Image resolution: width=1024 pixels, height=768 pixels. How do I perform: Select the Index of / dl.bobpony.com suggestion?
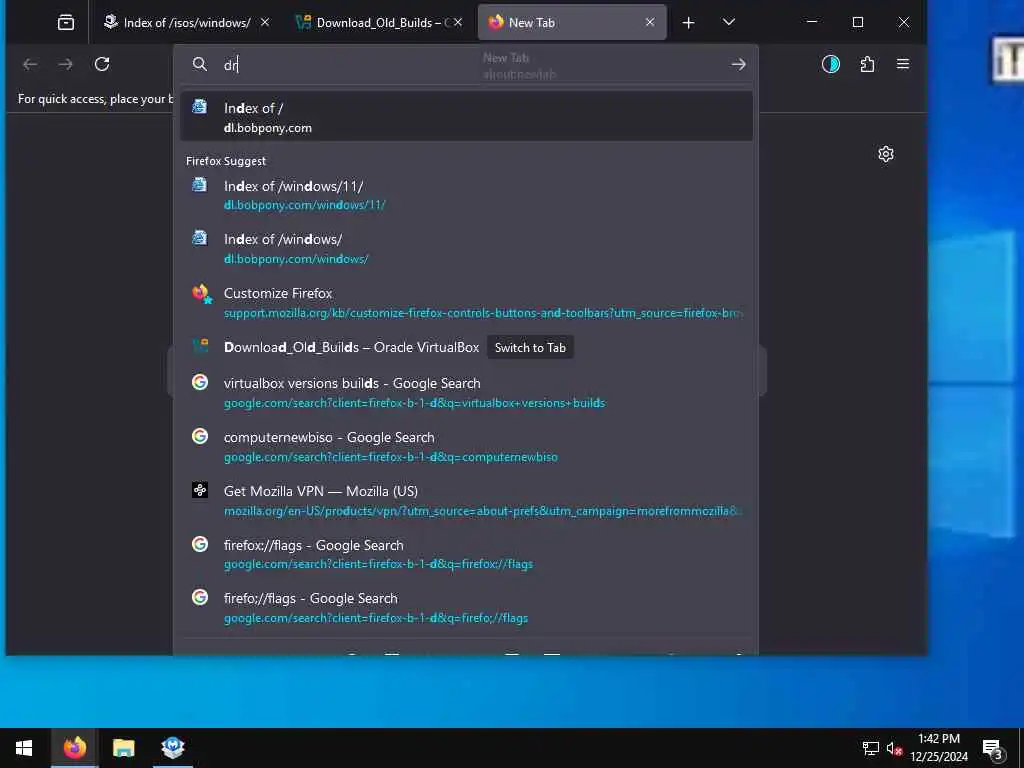point(466,117)
